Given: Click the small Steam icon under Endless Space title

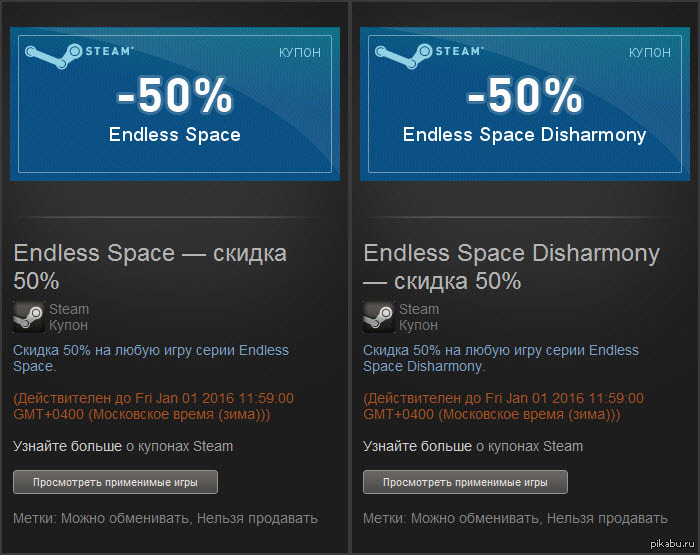Looking at the screenshot, I should (29, 317).
